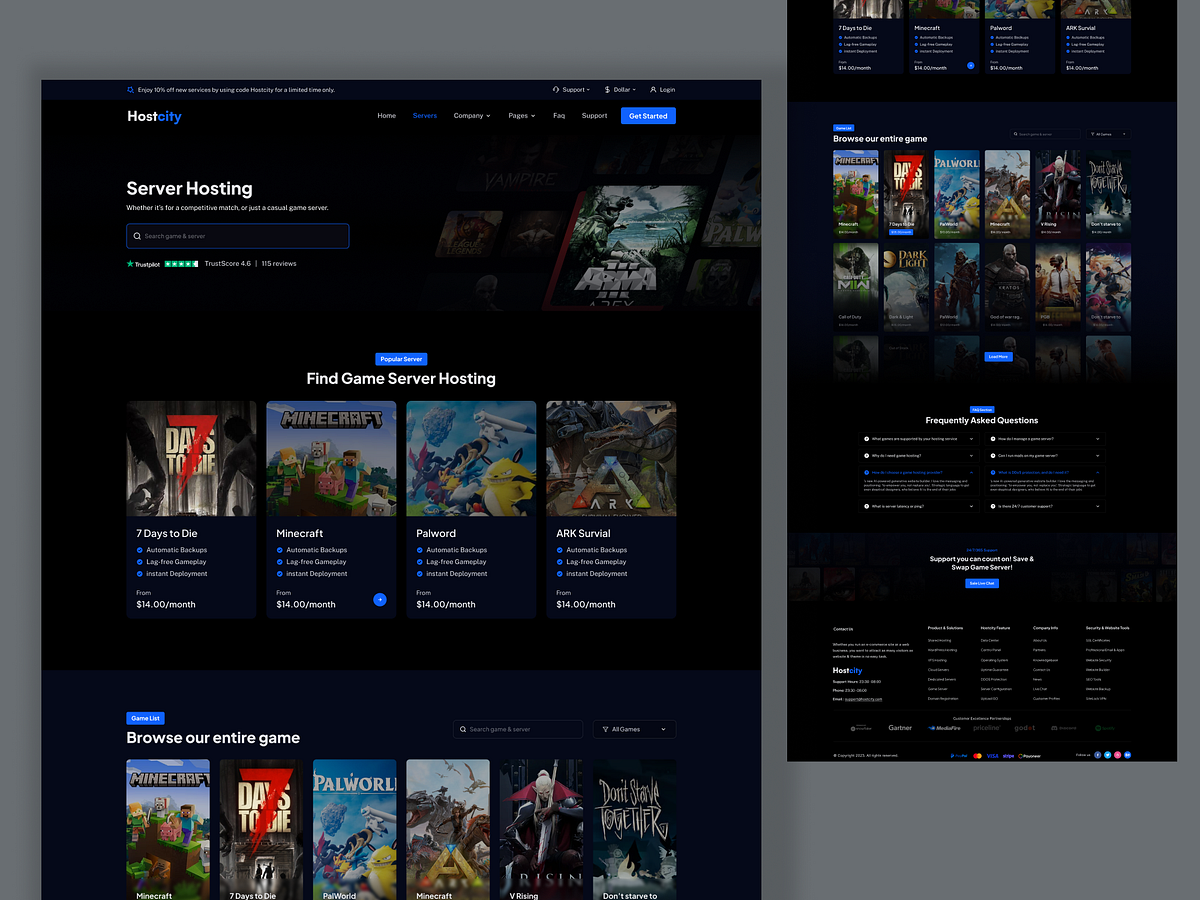
Task: Select Home in the navigation menu
Action: (x=386, y=115)
